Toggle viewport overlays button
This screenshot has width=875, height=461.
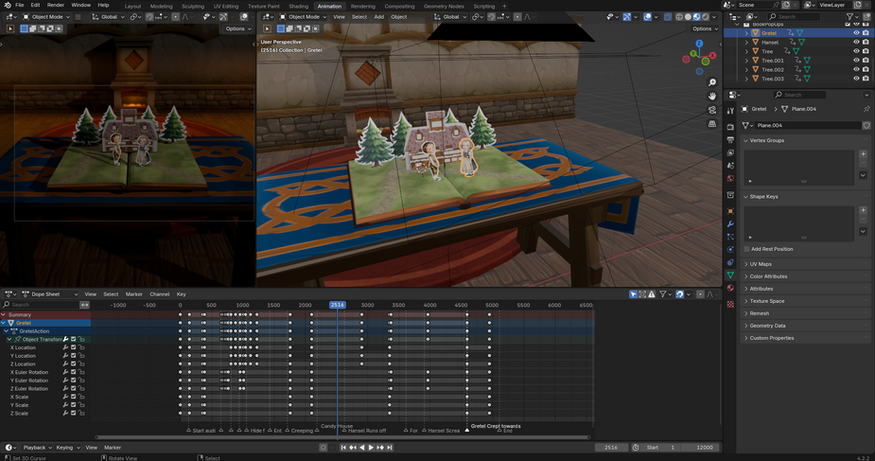click(647, 17)
